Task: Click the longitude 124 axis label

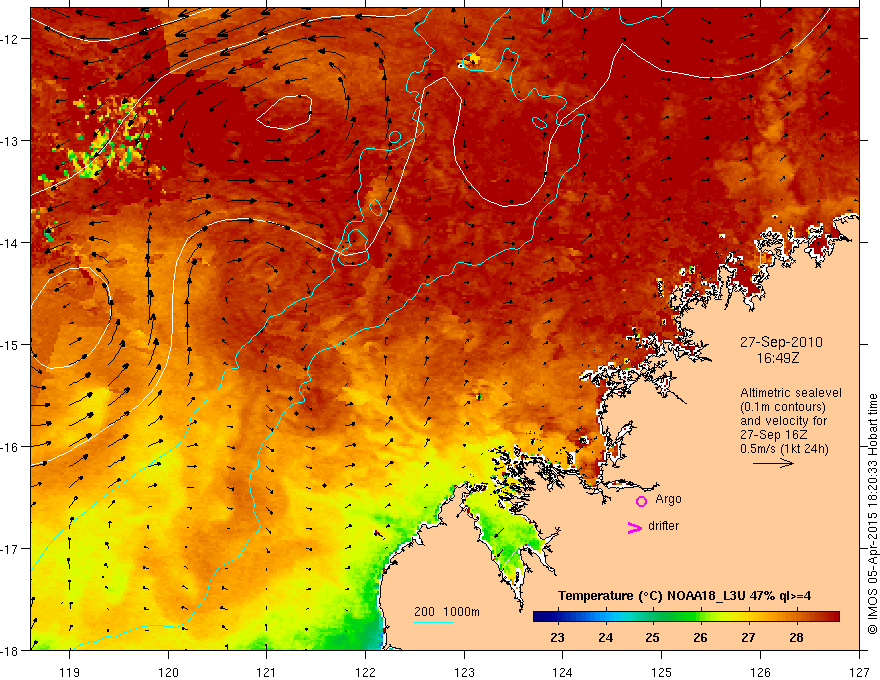Action: [563, 672]
